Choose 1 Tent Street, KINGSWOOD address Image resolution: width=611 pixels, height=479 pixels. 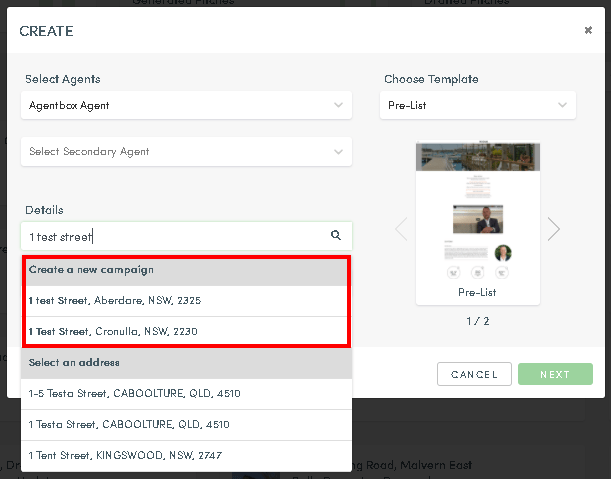coord(186,455)
